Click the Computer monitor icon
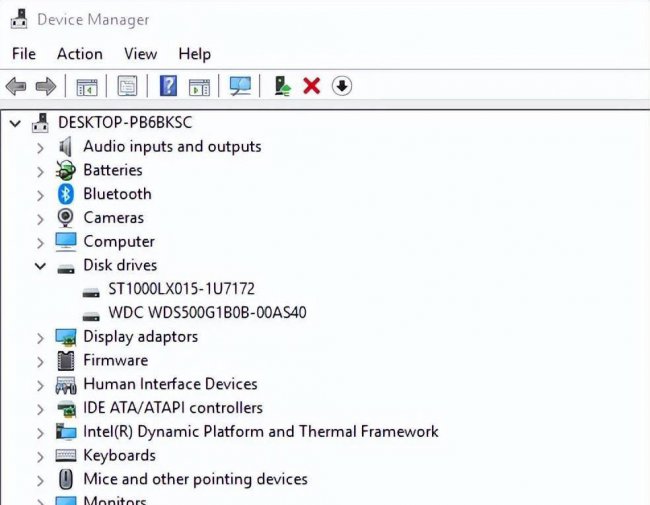650x505 pixels. tap(66, 242)
